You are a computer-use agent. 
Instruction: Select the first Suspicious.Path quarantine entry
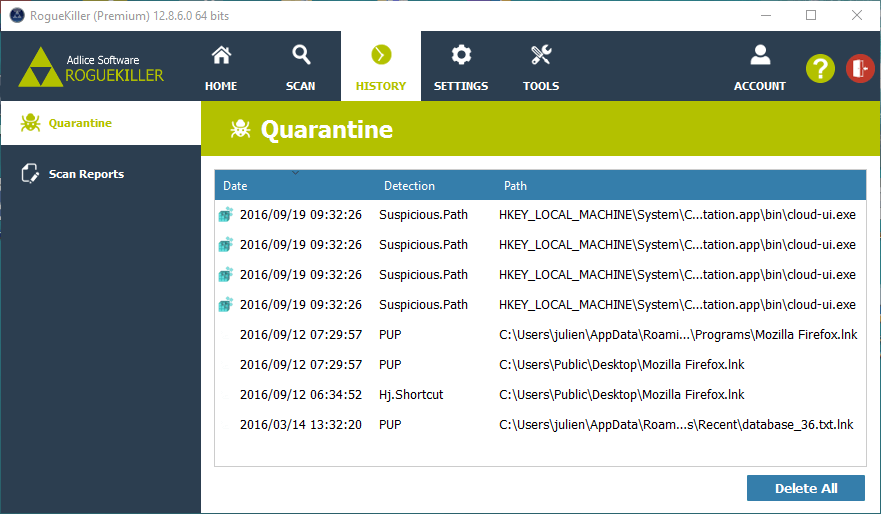click(540, 215)
